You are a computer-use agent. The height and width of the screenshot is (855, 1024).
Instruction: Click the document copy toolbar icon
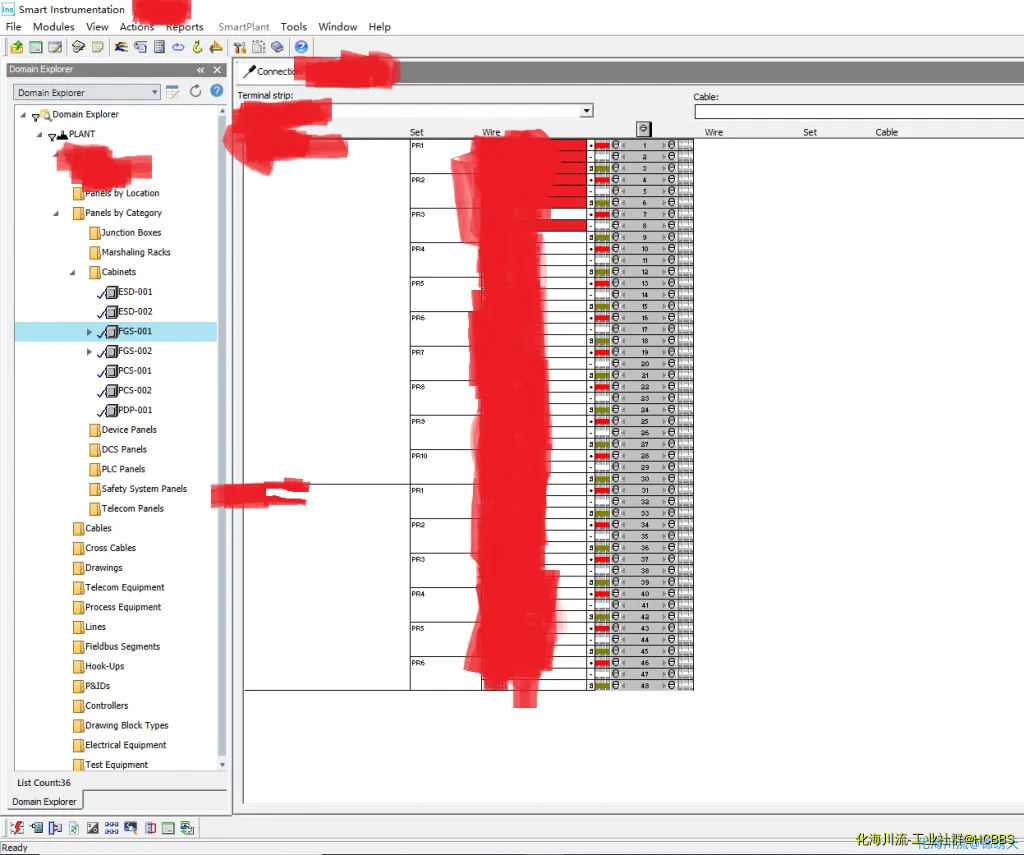140,47
